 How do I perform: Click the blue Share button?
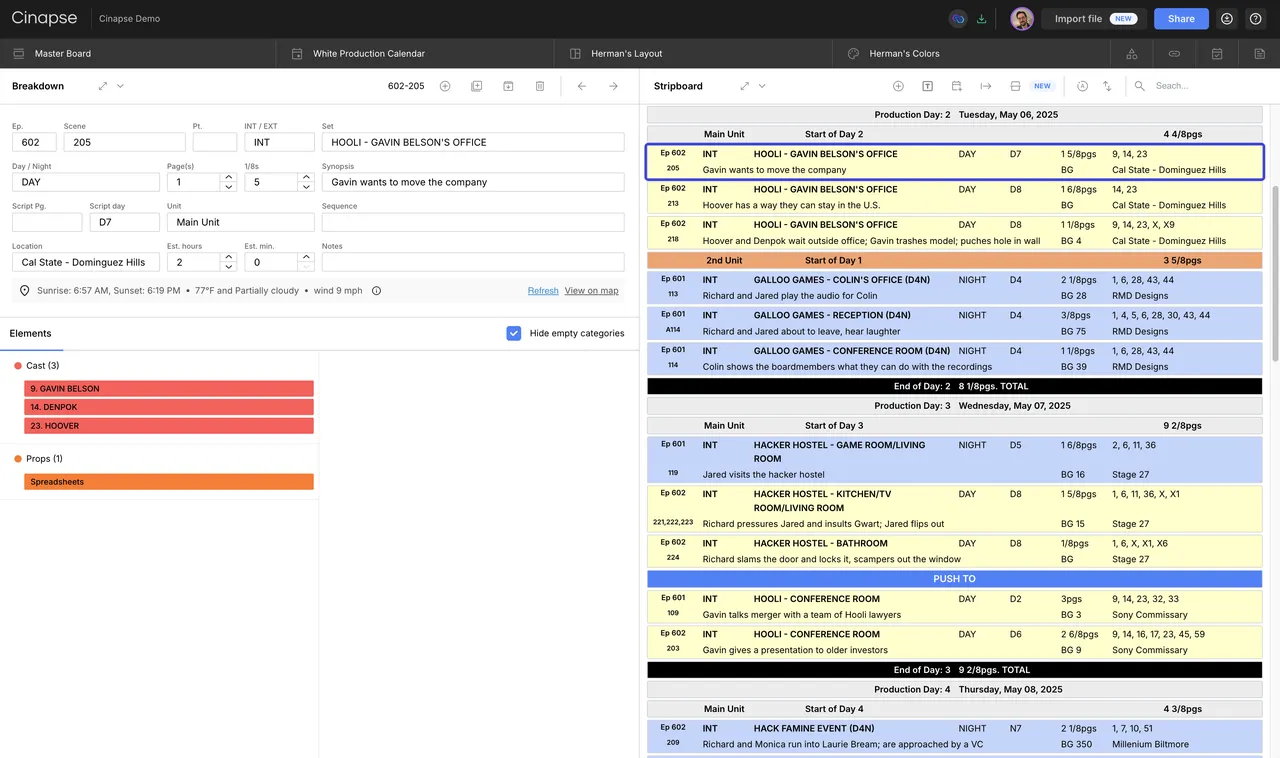coord(1181,19)
